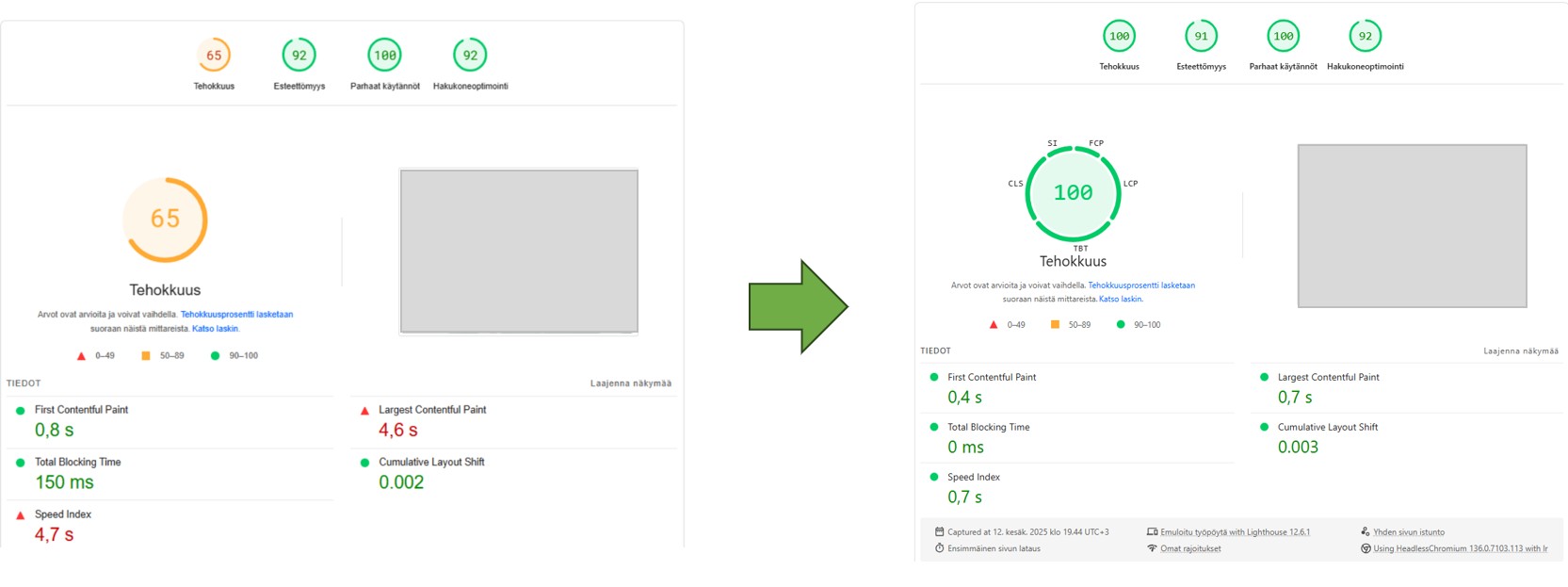1568x587 pixels.
Task: Click green dot beside Cumulative Layout Shift 0.003
Action: pyautogui.click(x=1264, y=427)
